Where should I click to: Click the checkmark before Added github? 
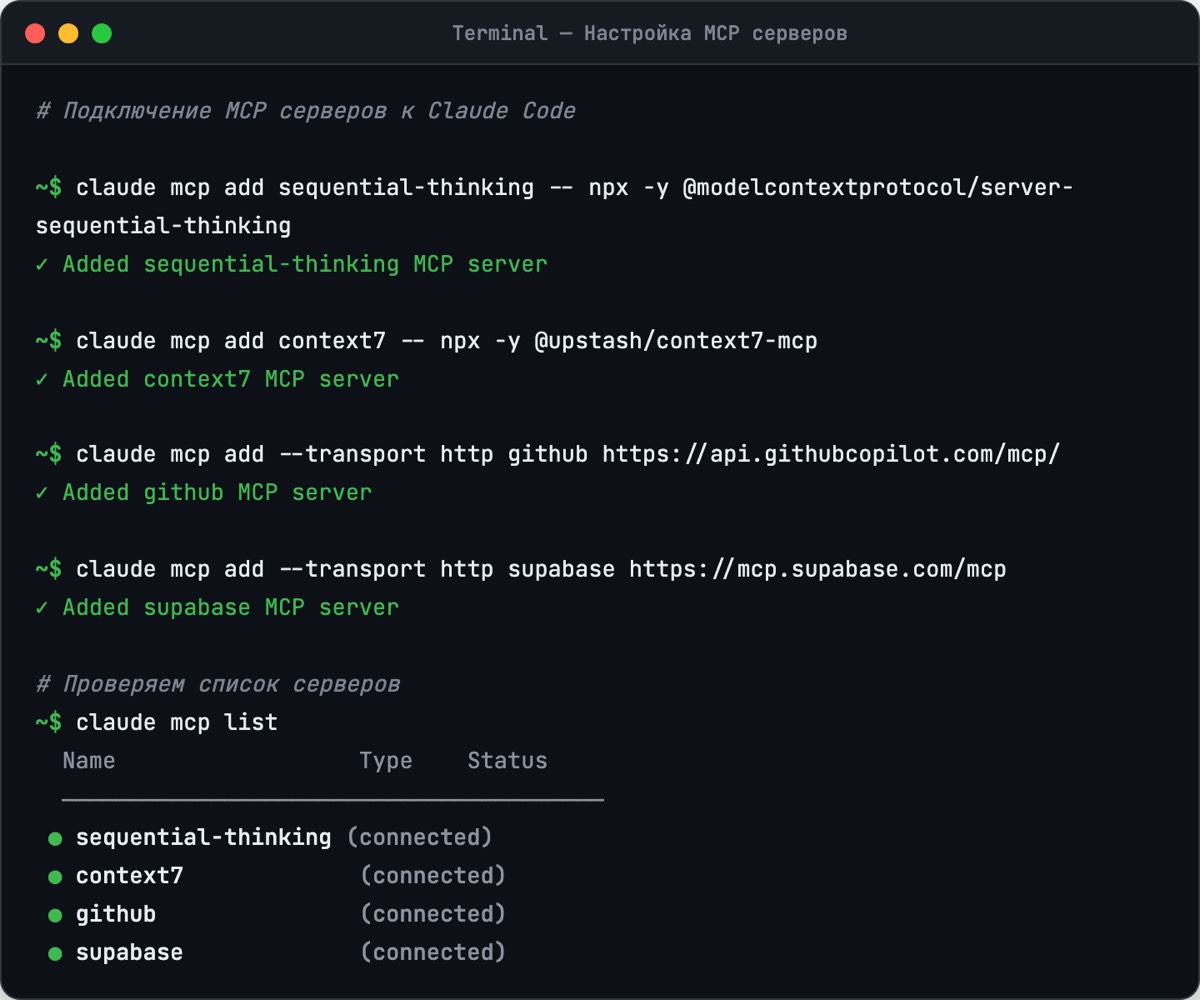tap(42, 493)
